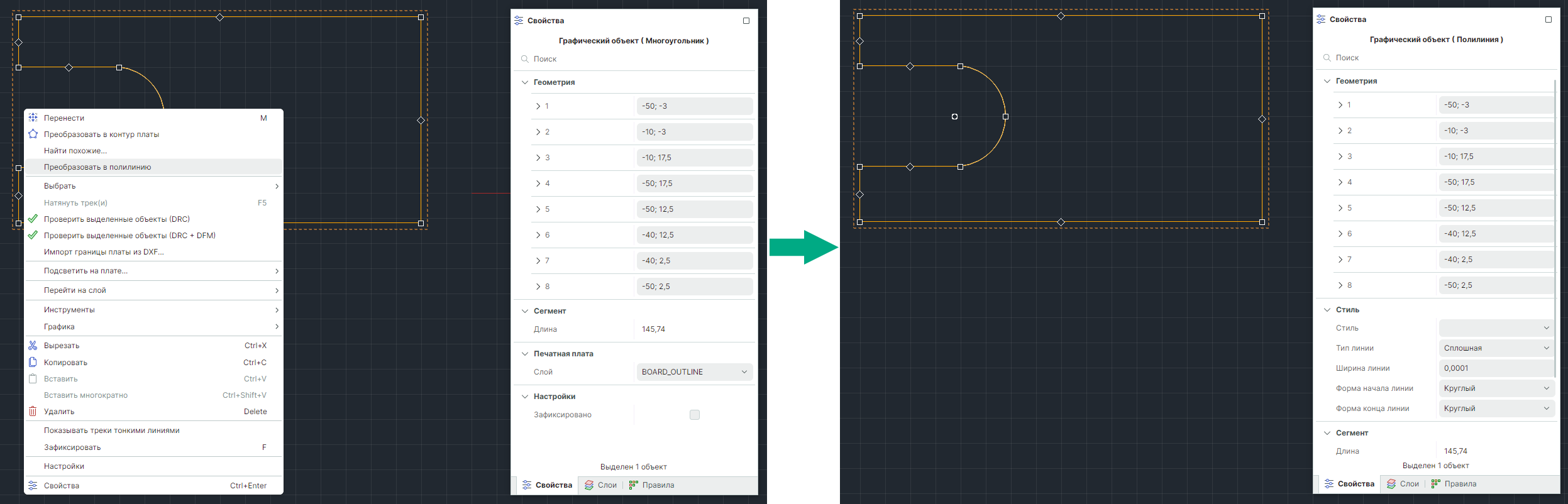Click the copy icon beside Копировать
The width and height of the screenshot is (1568, 504).
(x=33, y=363)
